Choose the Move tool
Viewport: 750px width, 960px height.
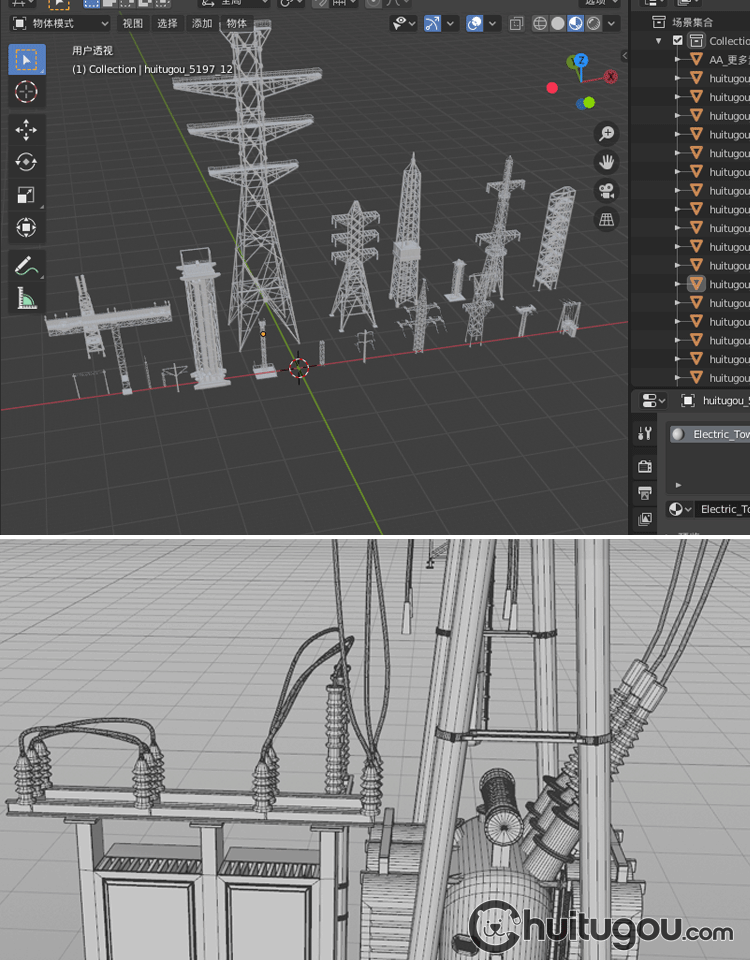(x=27, y=130)
